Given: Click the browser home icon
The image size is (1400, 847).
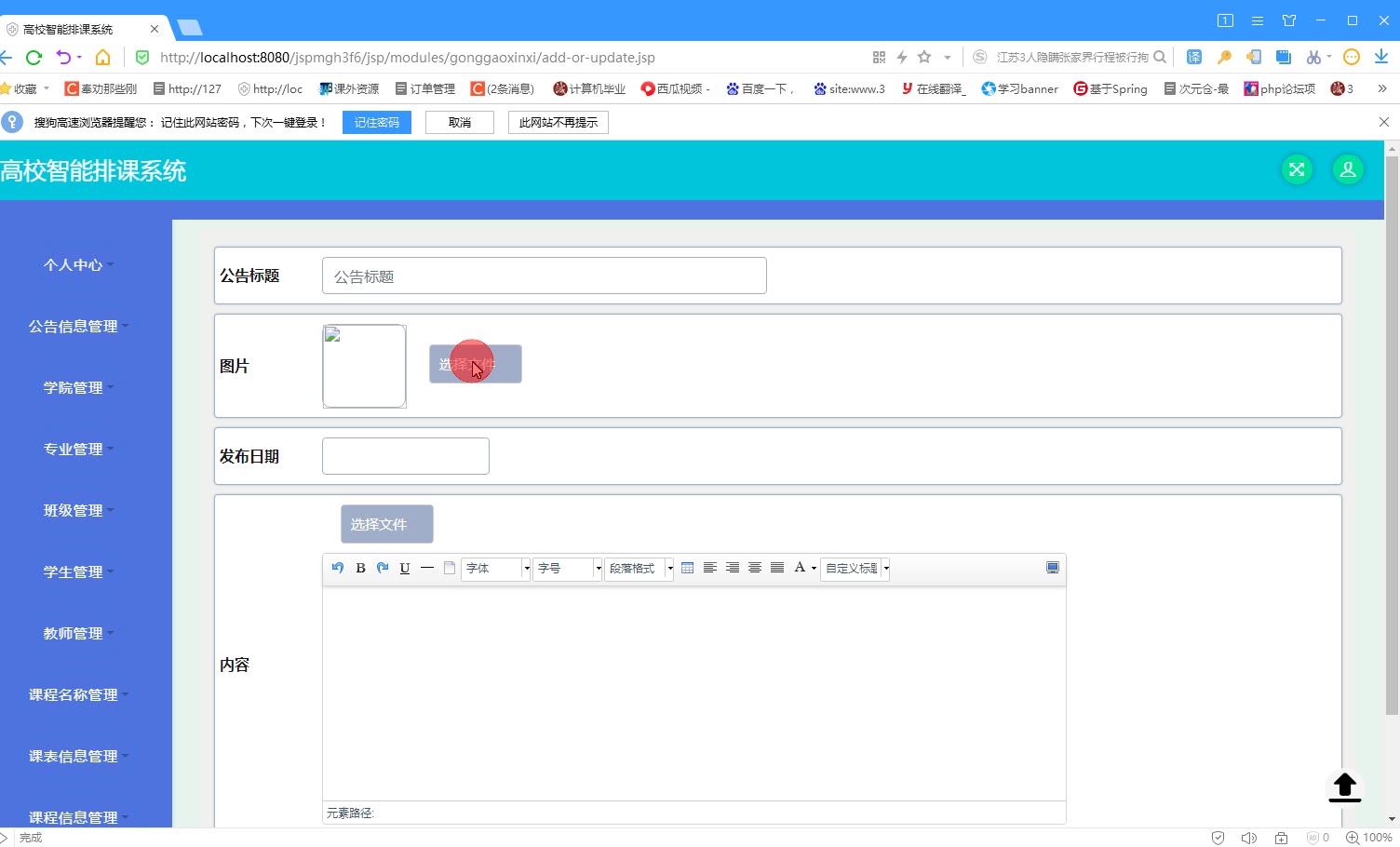Looking at the screenshot, I should pyautogui.click(x=103, y=58).
